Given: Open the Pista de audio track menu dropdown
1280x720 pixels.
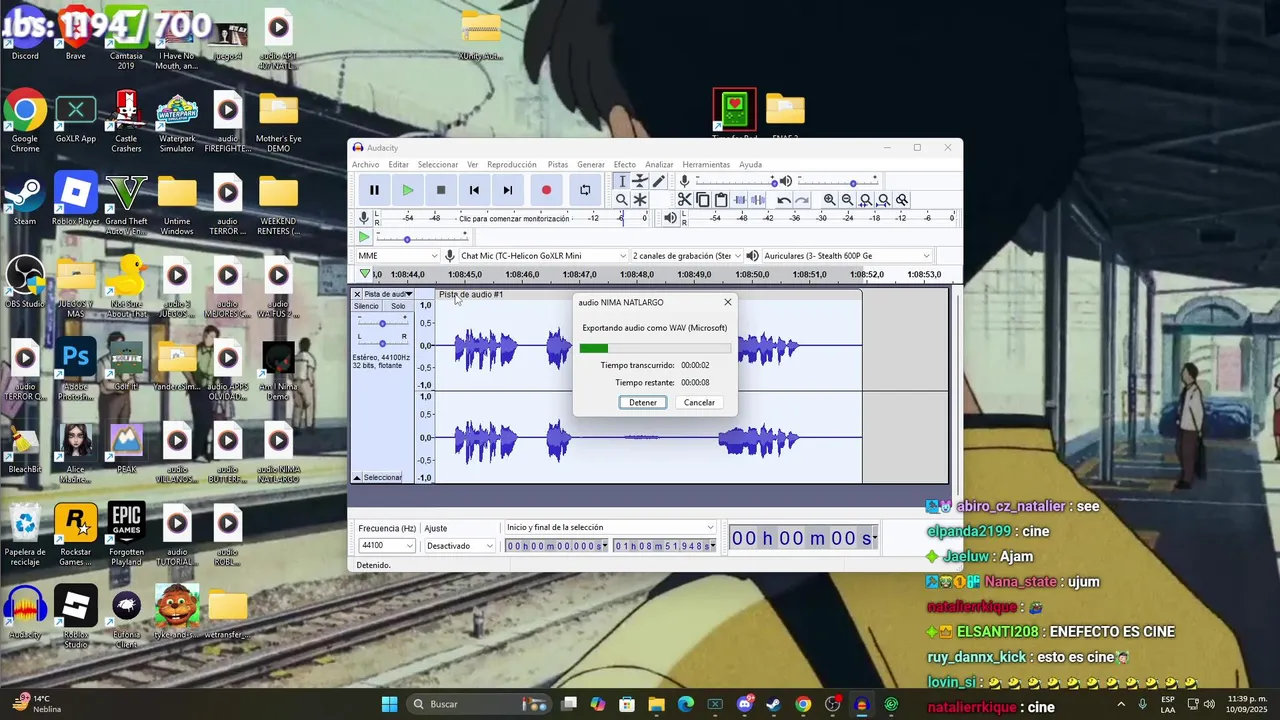Looking at the screenshot, I should pos(388,294).
